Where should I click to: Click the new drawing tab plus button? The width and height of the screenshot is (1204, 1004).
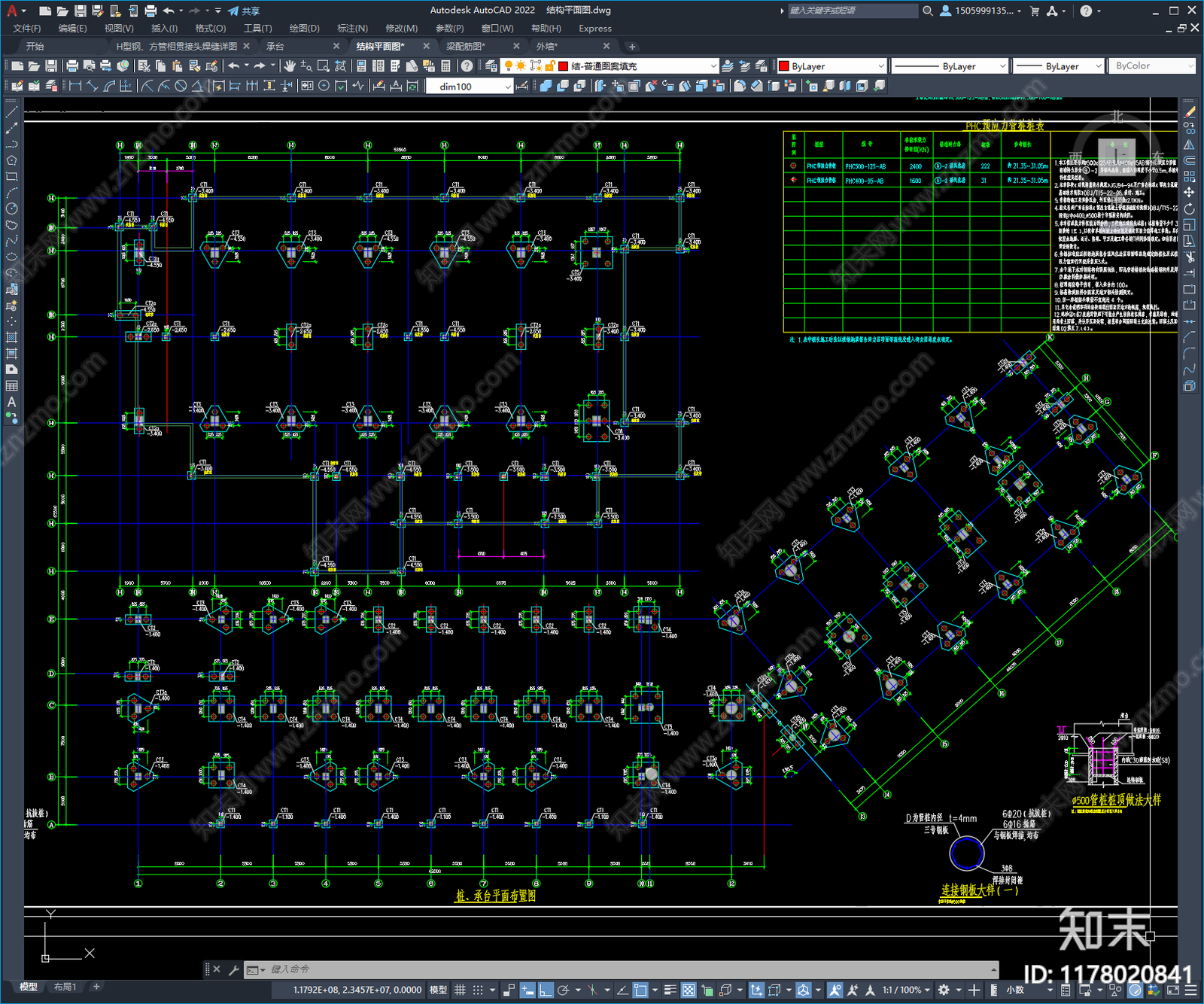coord(632,47)
